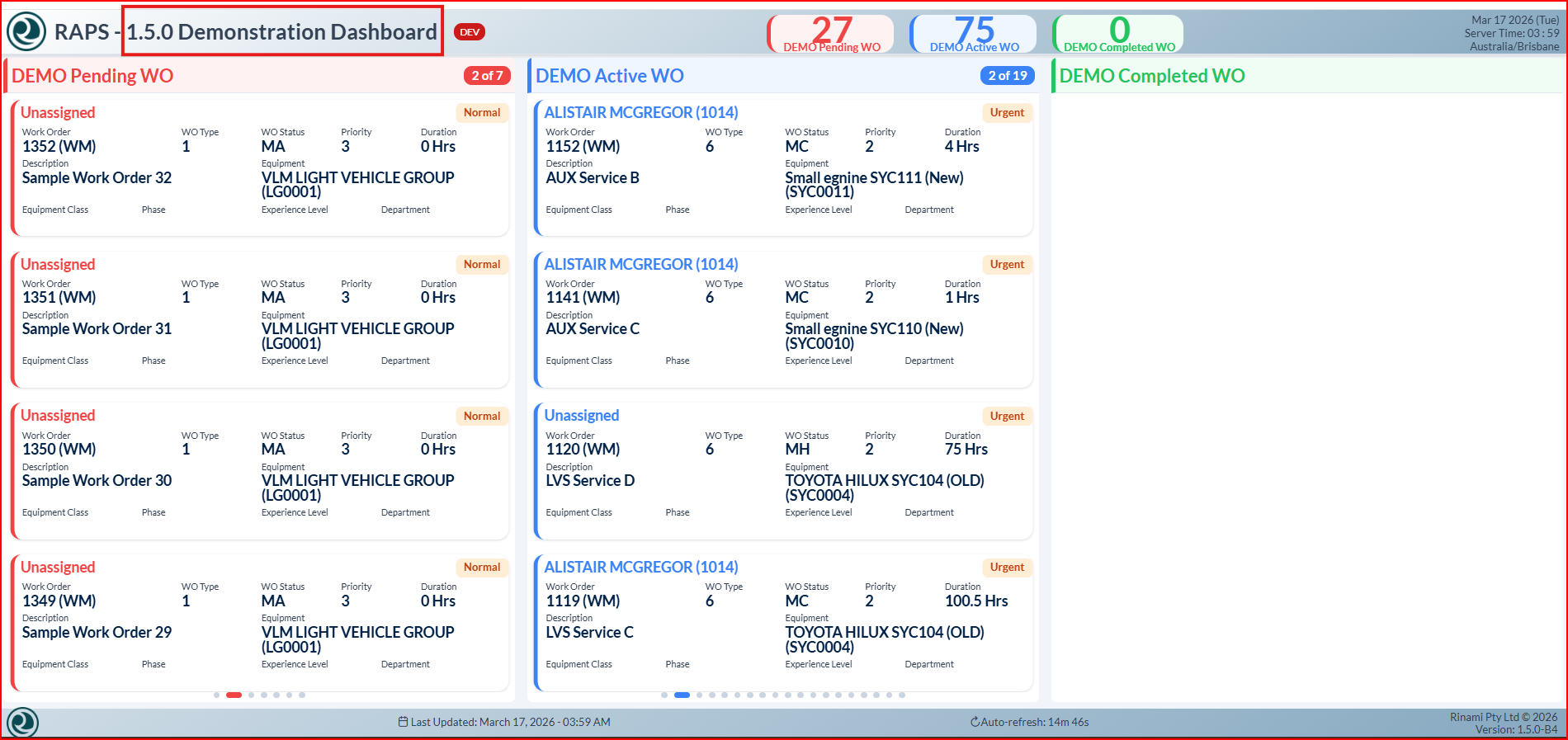The width and height of the screenshot is (1568, 740).
Task: Click the RAPS logo in the header
Action: (x=26, y=31)
